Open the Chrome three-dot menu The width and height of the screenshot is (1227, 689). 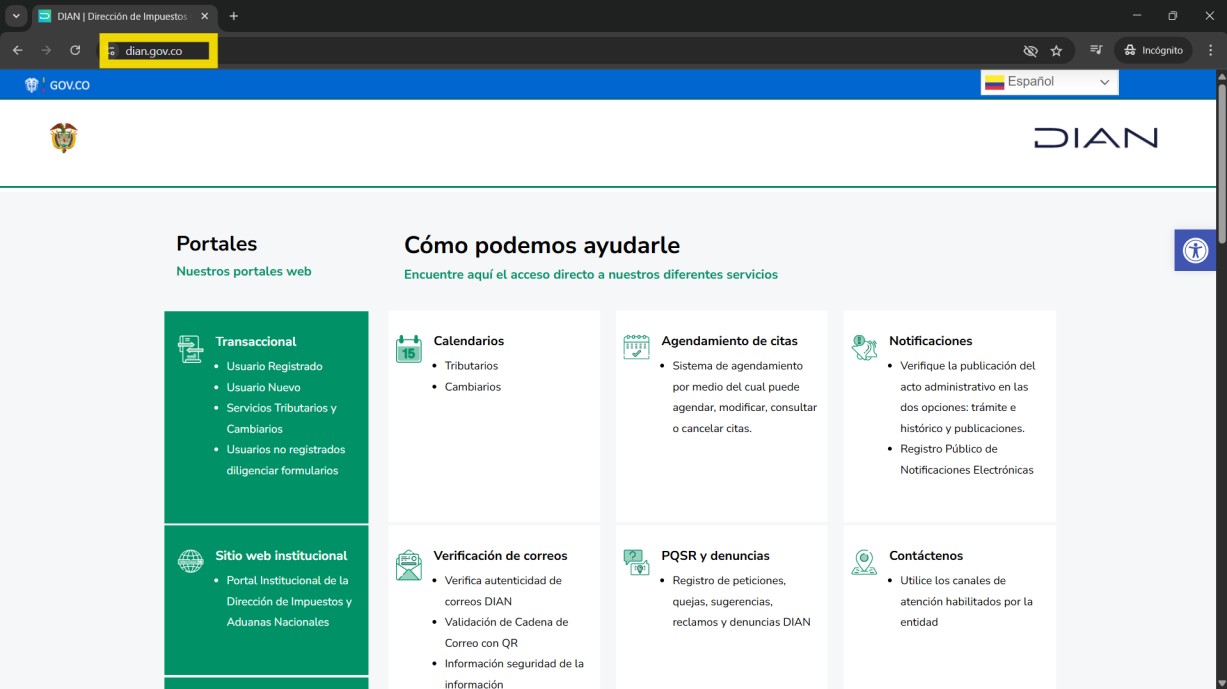[1210, 50]
